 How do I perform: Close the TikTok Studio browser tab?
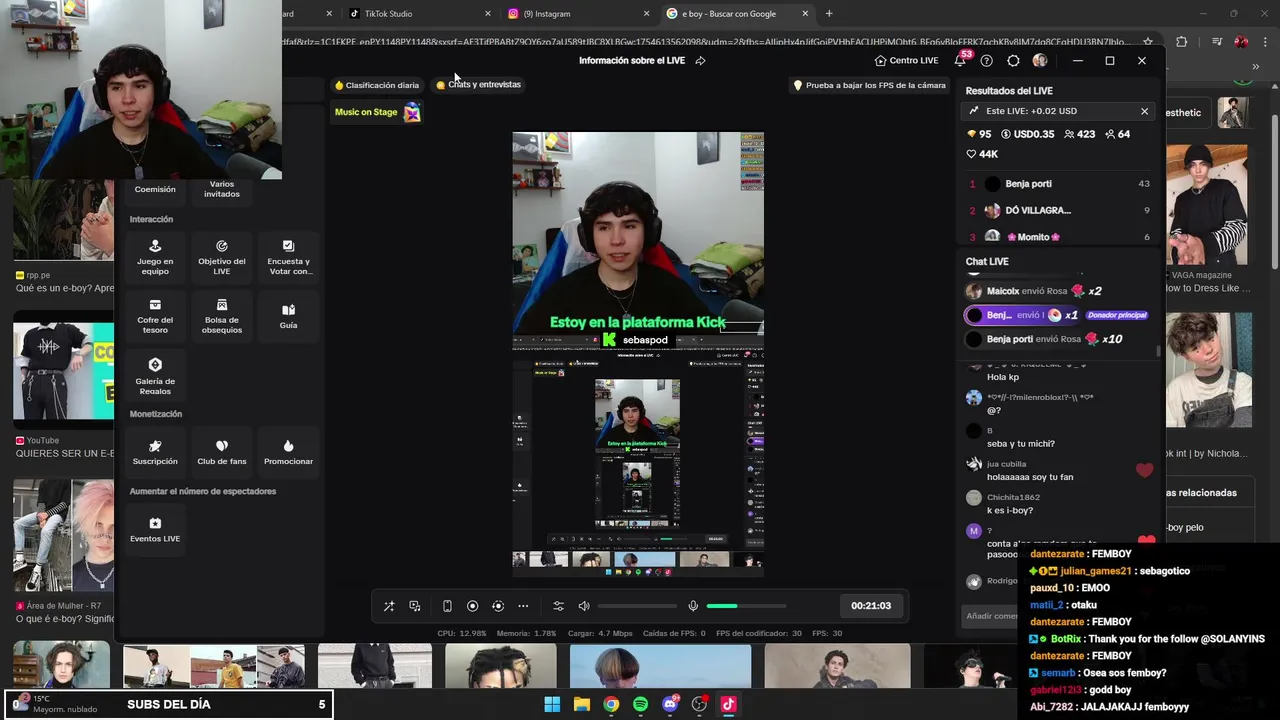(x=488, y=14)
